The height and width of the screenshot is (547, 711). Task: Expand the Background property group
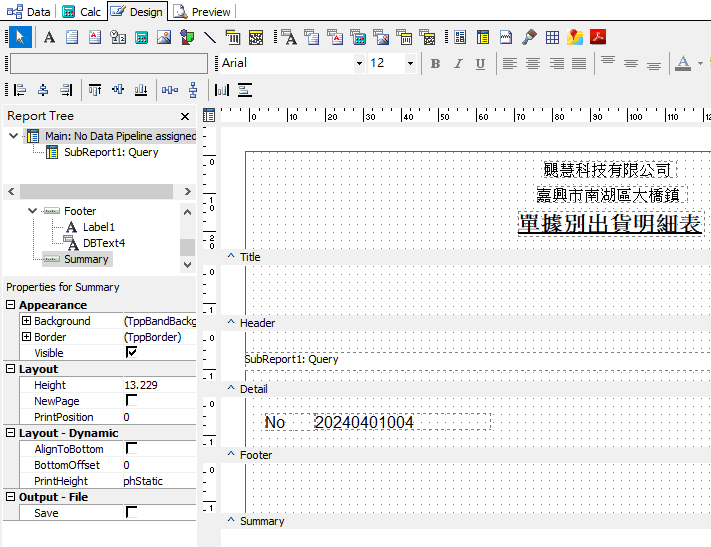pyautogui.click(x=26, y=321)
